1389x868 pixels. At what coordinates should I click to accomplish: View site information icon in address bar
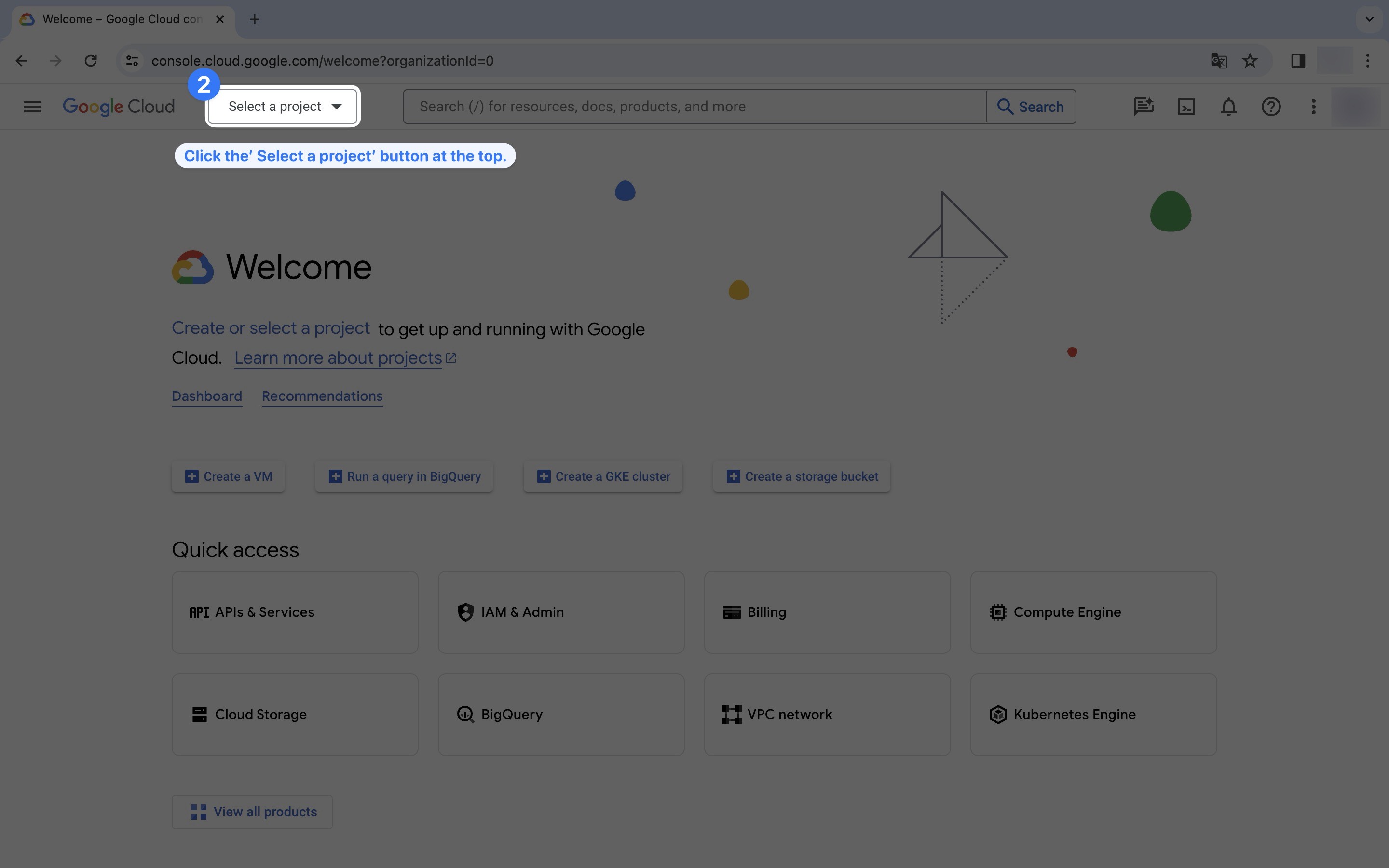[132, 61]
